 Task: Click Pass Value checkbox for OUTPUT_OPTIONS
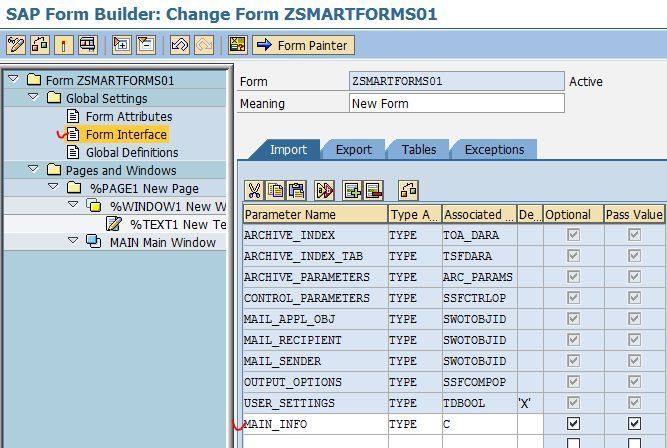[634, 382]
